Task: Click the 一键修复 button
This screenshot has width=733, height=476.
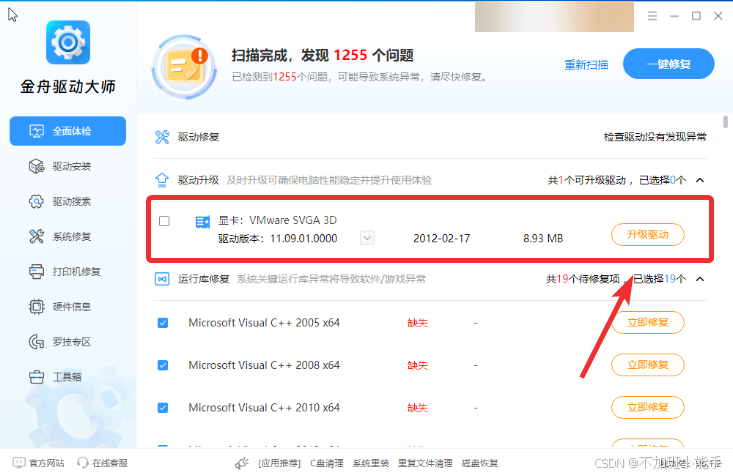Action: click(x=668, y=64)
